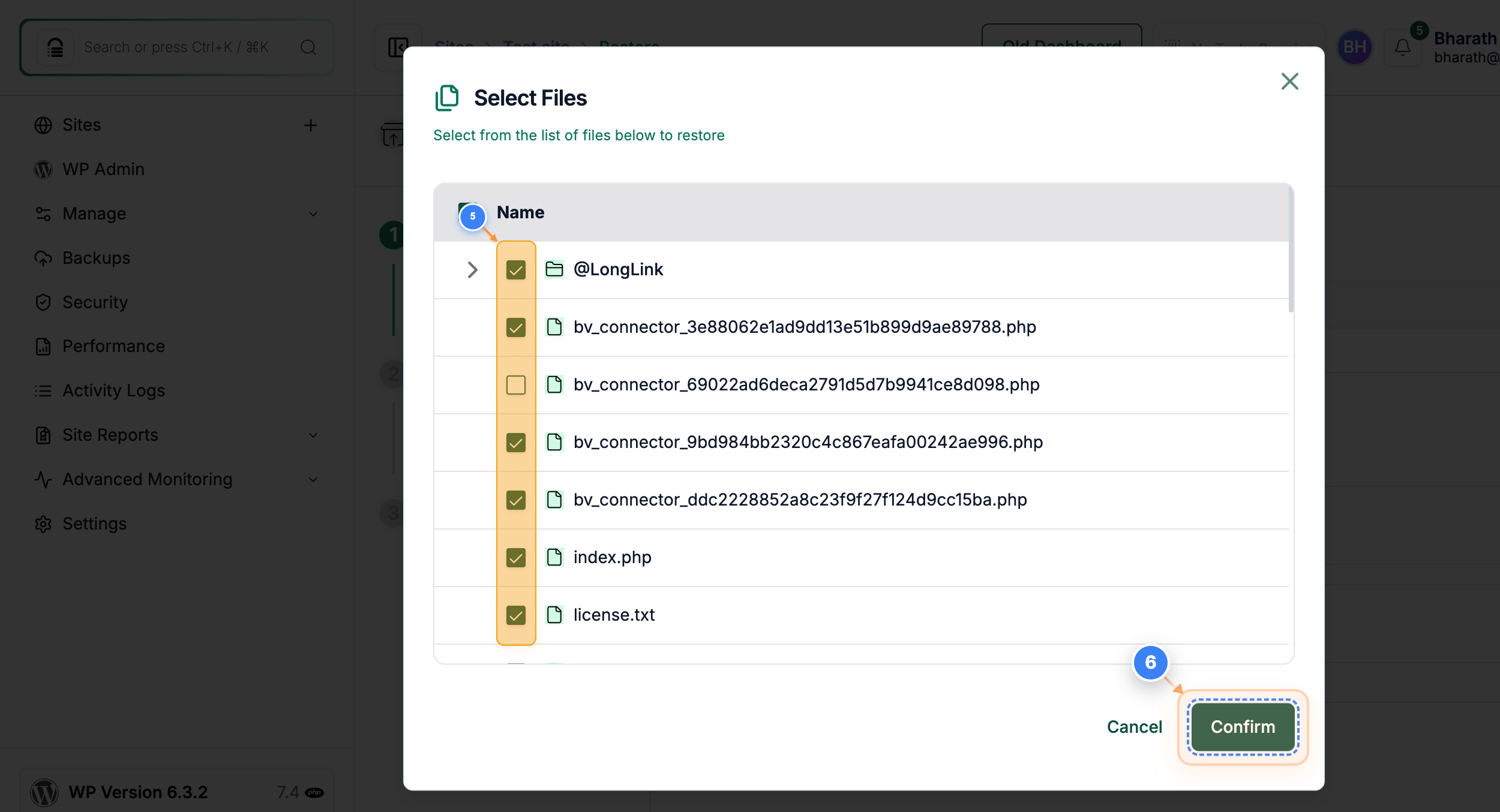Image resolution: width=1500 pixels, height=812 pixels.
Task: Open Performance from the sidebar
Action: (x=113, y=346)
